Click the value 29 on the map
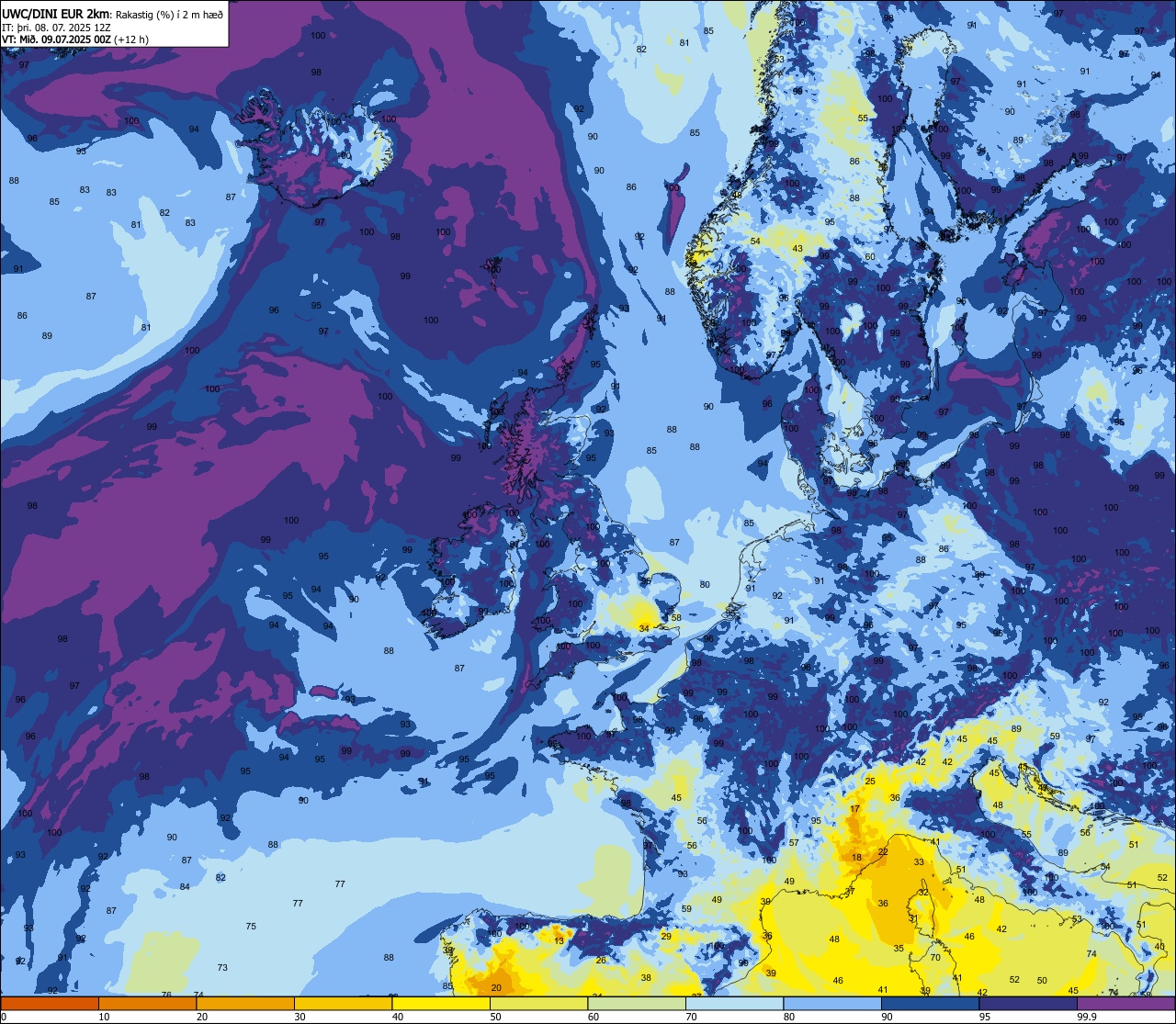 [666, 936]
